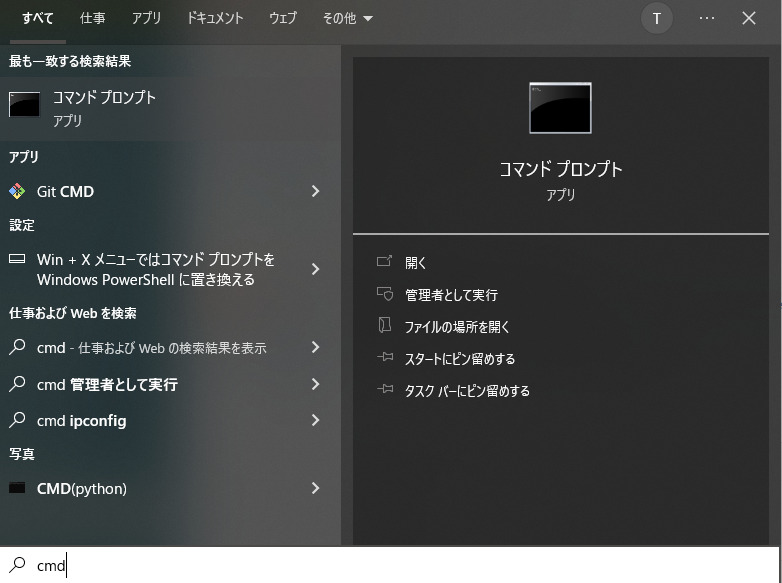Click the cmd search input field

click(390, 565)
